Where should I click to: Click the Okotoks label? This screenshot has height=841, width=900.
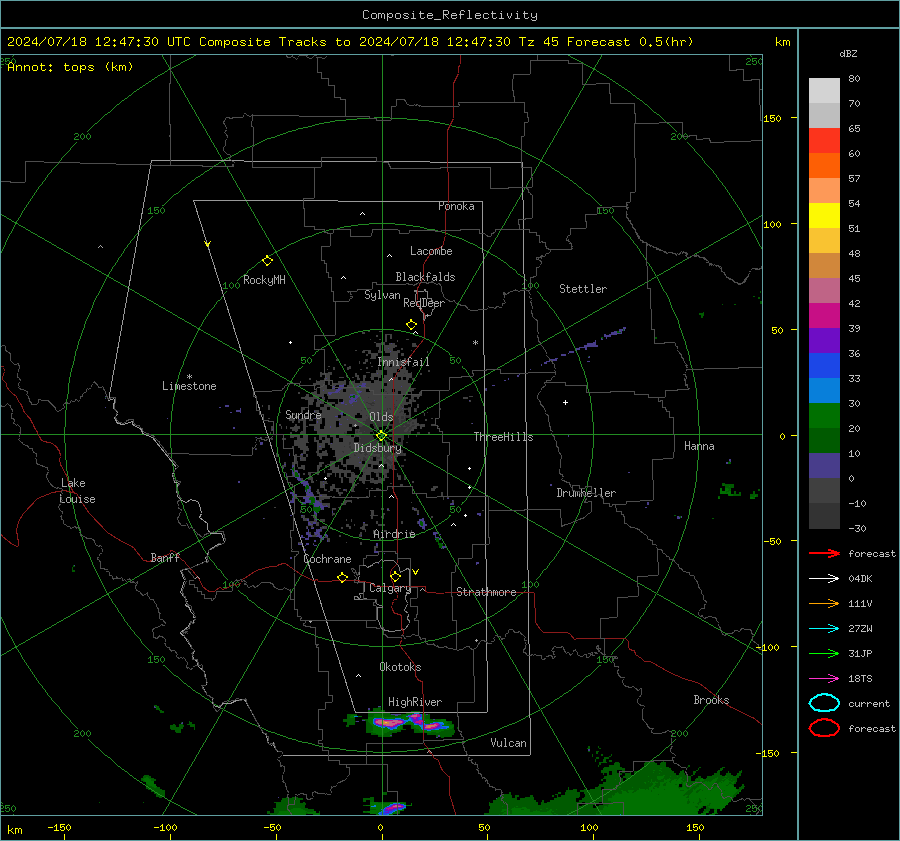point(400,667)
